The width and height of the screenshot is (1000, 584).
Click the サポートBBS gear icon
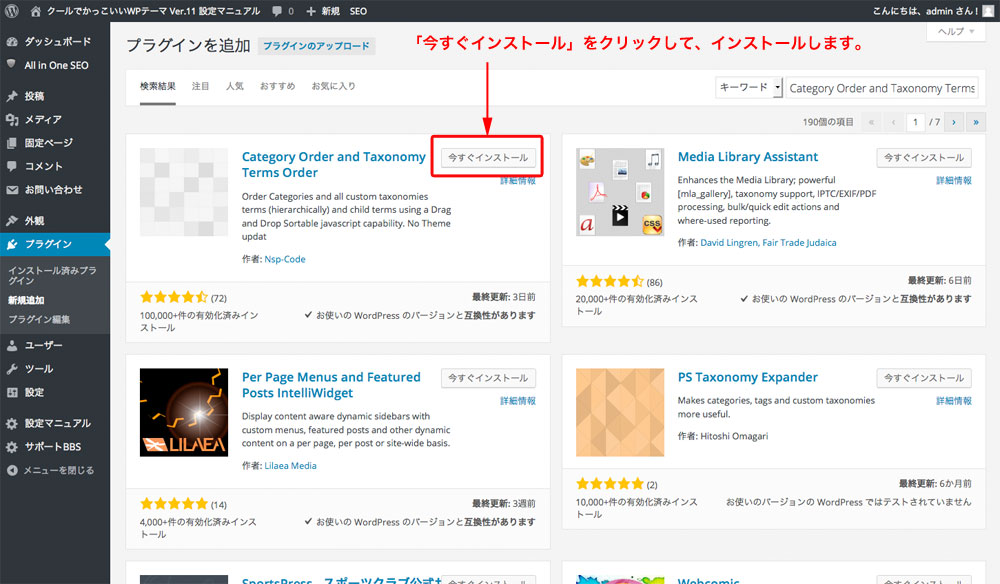pyautogui.click(x=11, y=447)
